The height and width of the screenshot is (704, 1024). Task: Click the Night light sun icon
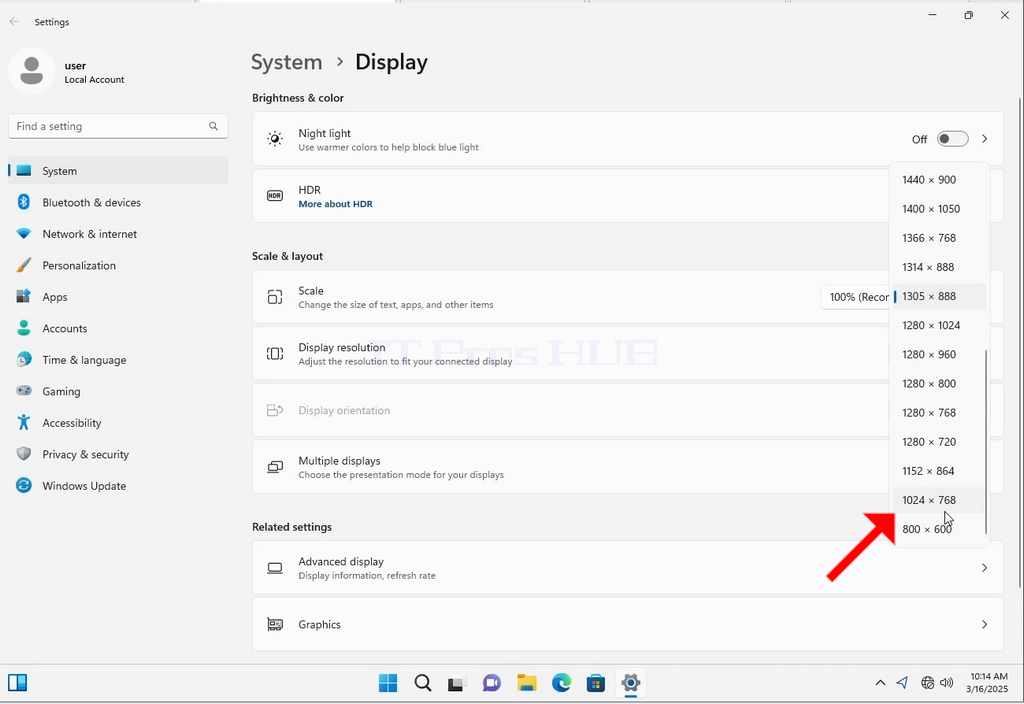pyautogui.click(x=275, y=139)
